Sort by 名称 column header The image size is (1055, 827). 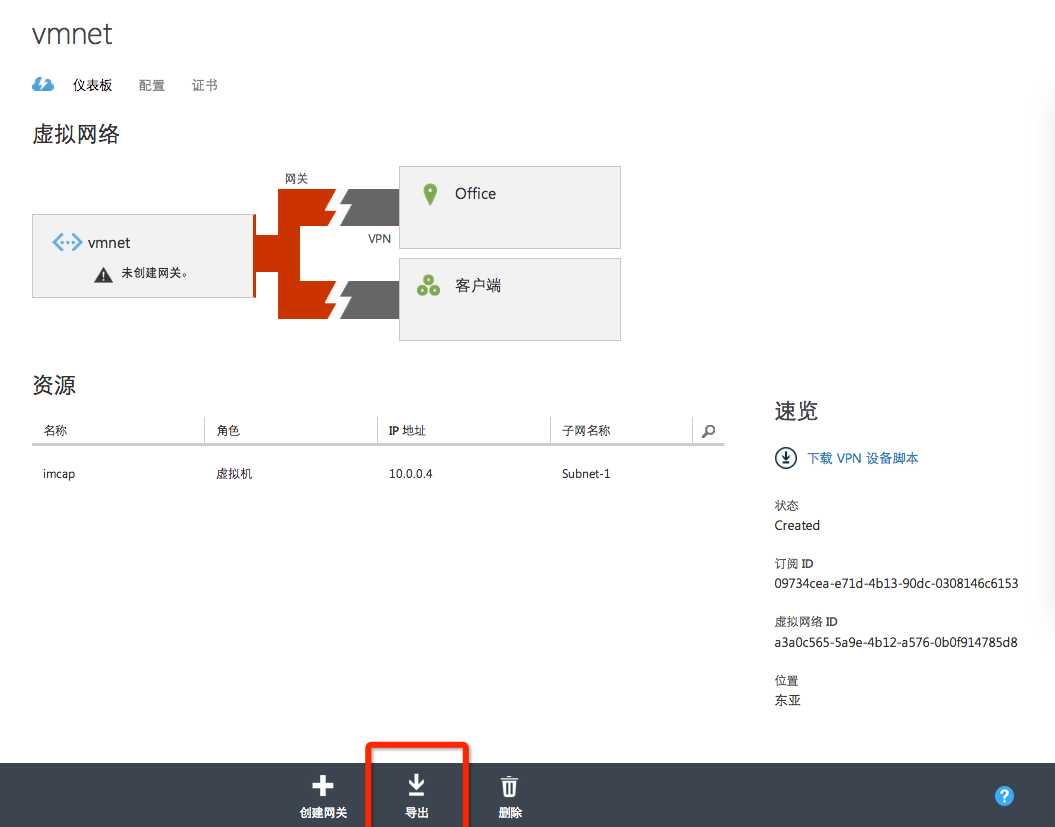click(x=55, y=431)
